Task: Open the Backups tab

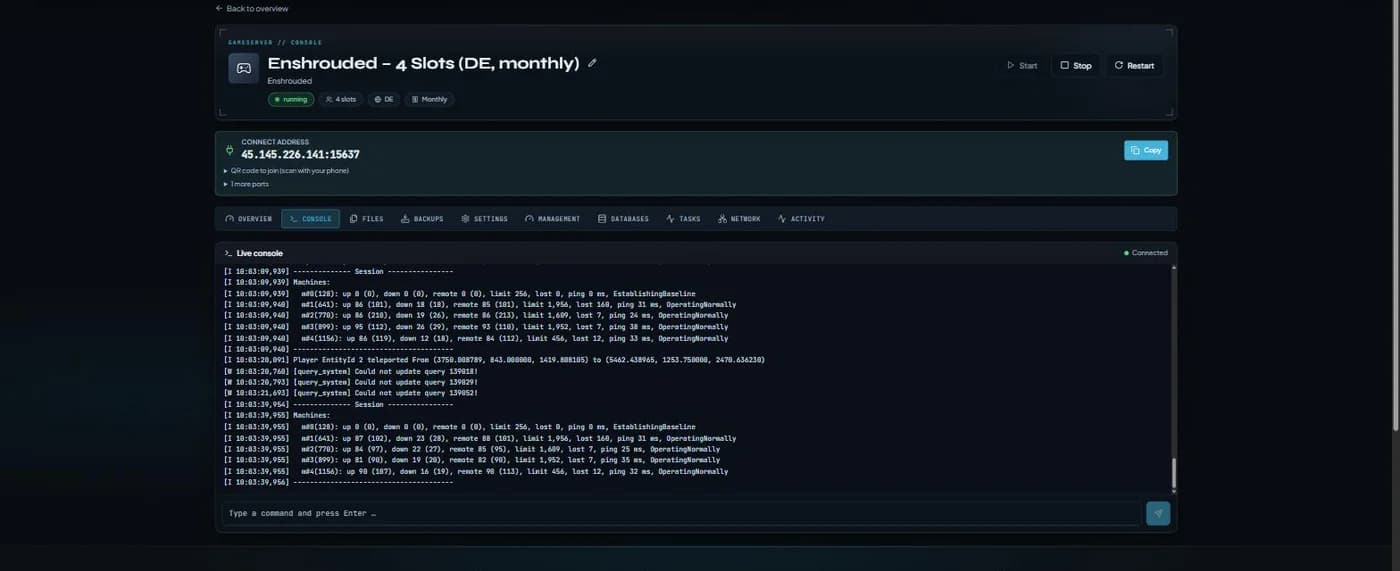Action: (x=422, y=219)
